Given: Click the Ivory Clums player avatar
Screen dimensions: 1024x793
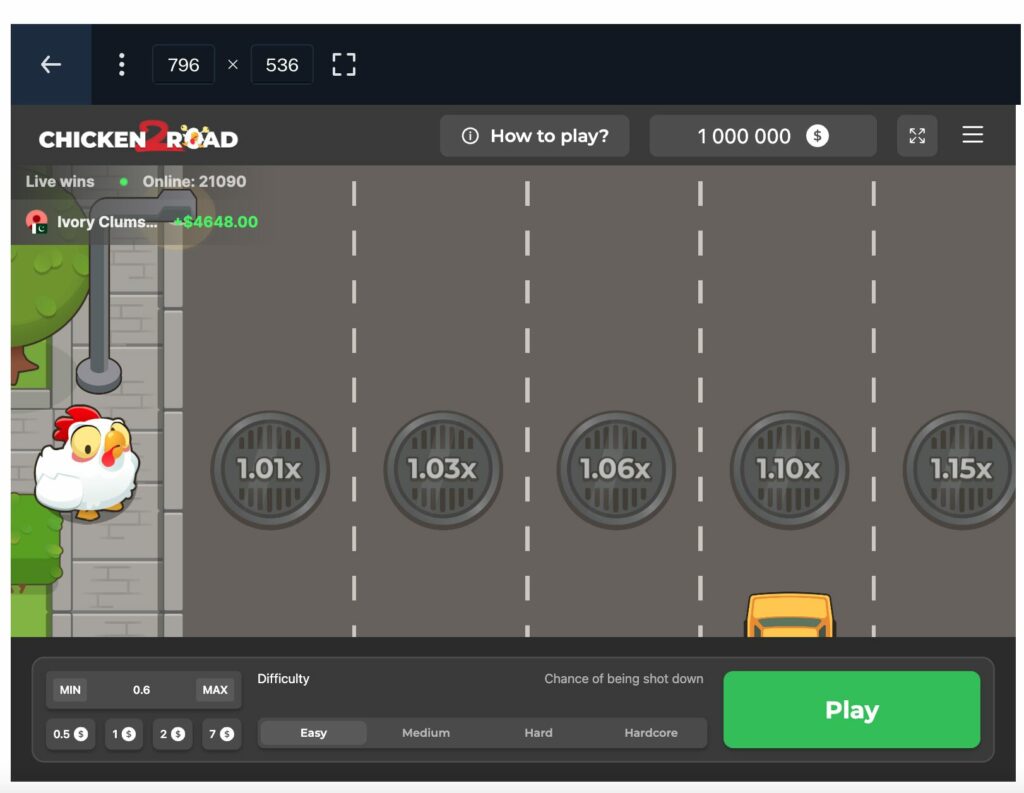Looking at the screenshot, I should (x=37, y=221).
